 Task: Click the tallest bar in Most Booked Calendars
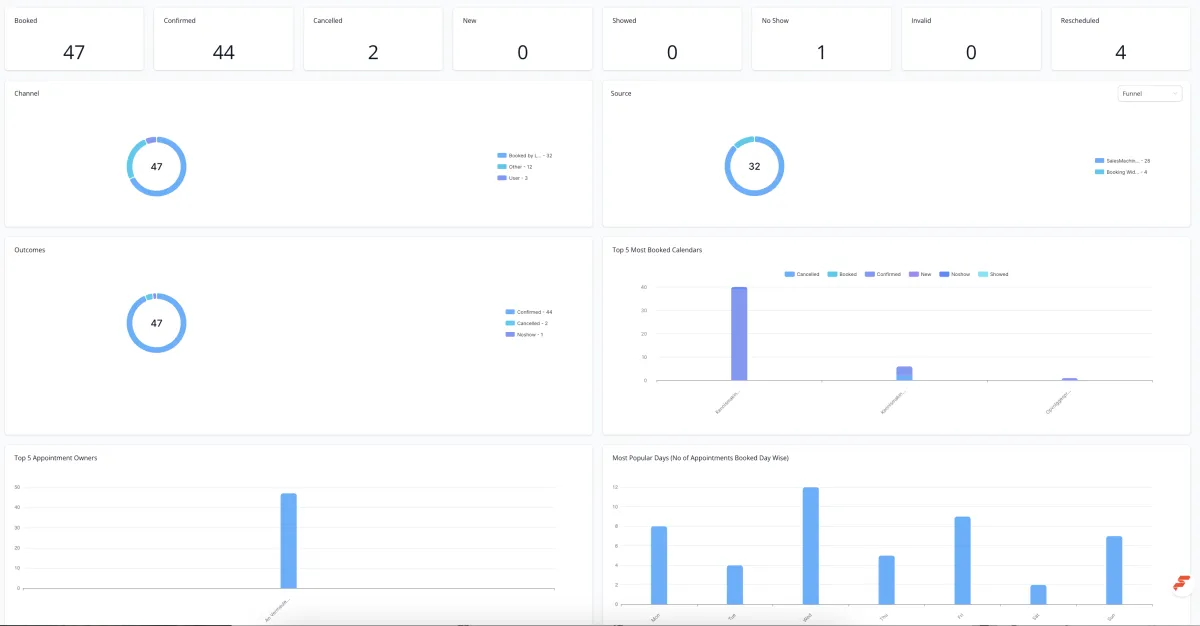[739, 334]
